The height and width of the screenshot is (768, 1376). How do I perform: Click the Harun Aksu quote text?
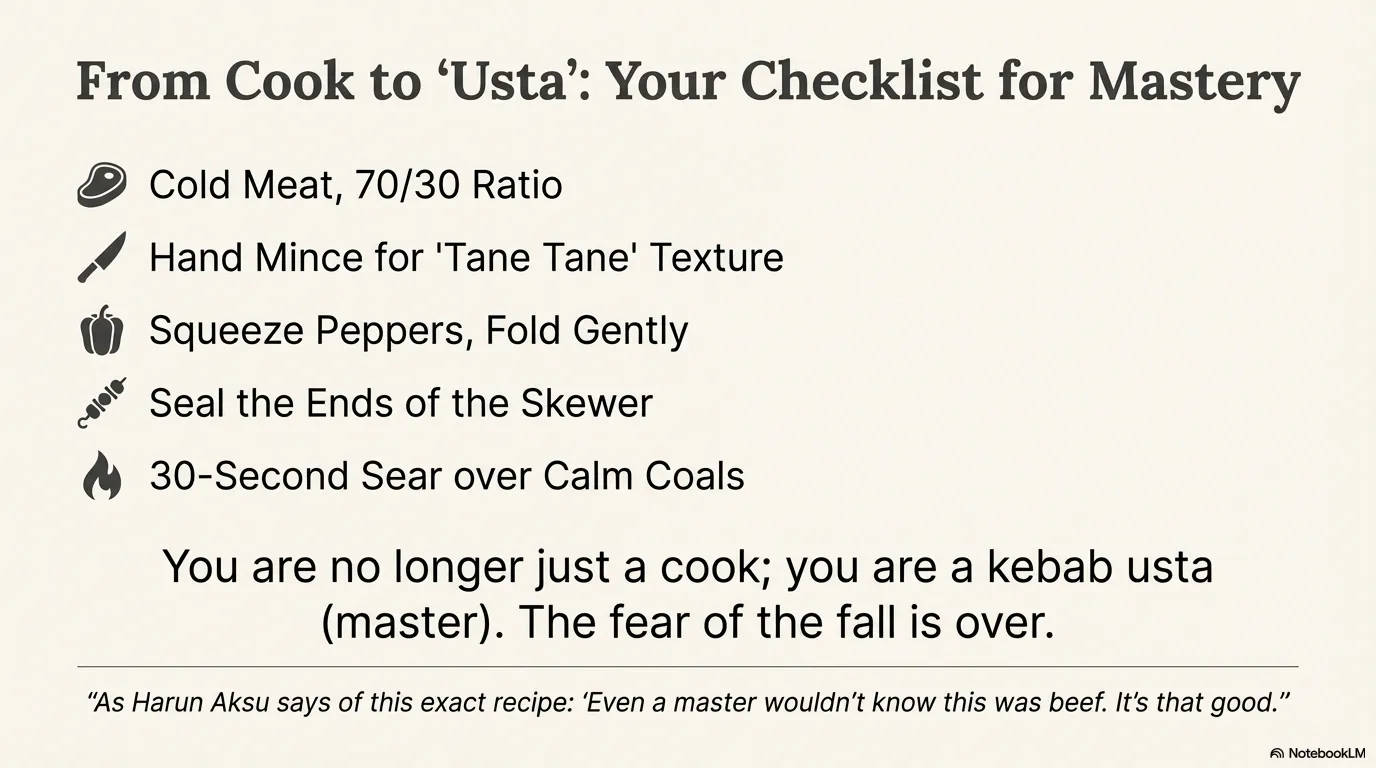688,702
